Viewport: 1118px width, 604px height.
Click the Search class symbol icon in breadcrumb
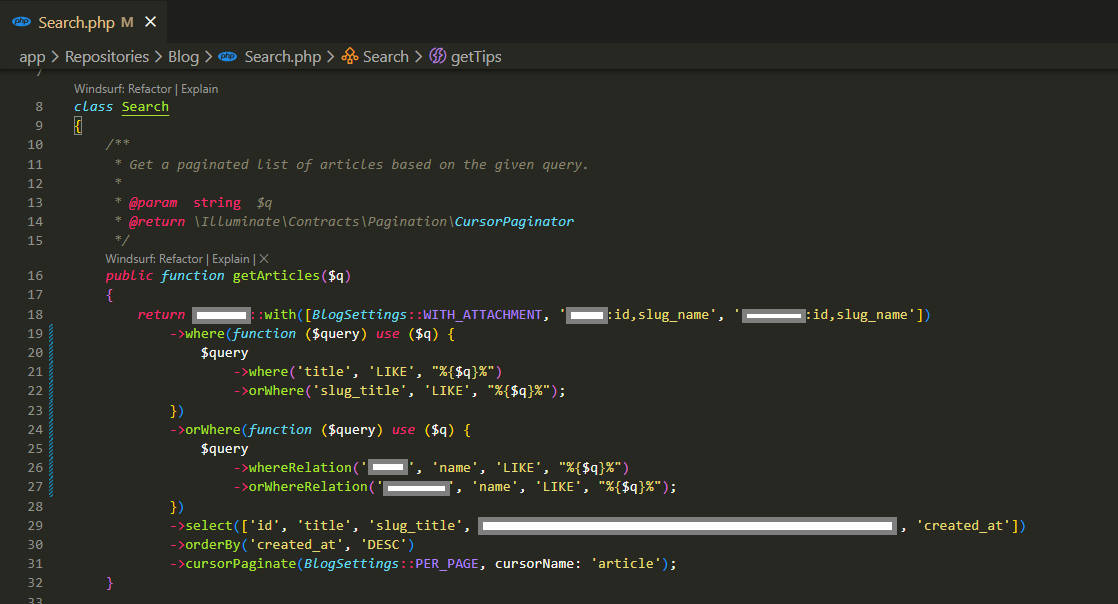(x=349, y=56)
